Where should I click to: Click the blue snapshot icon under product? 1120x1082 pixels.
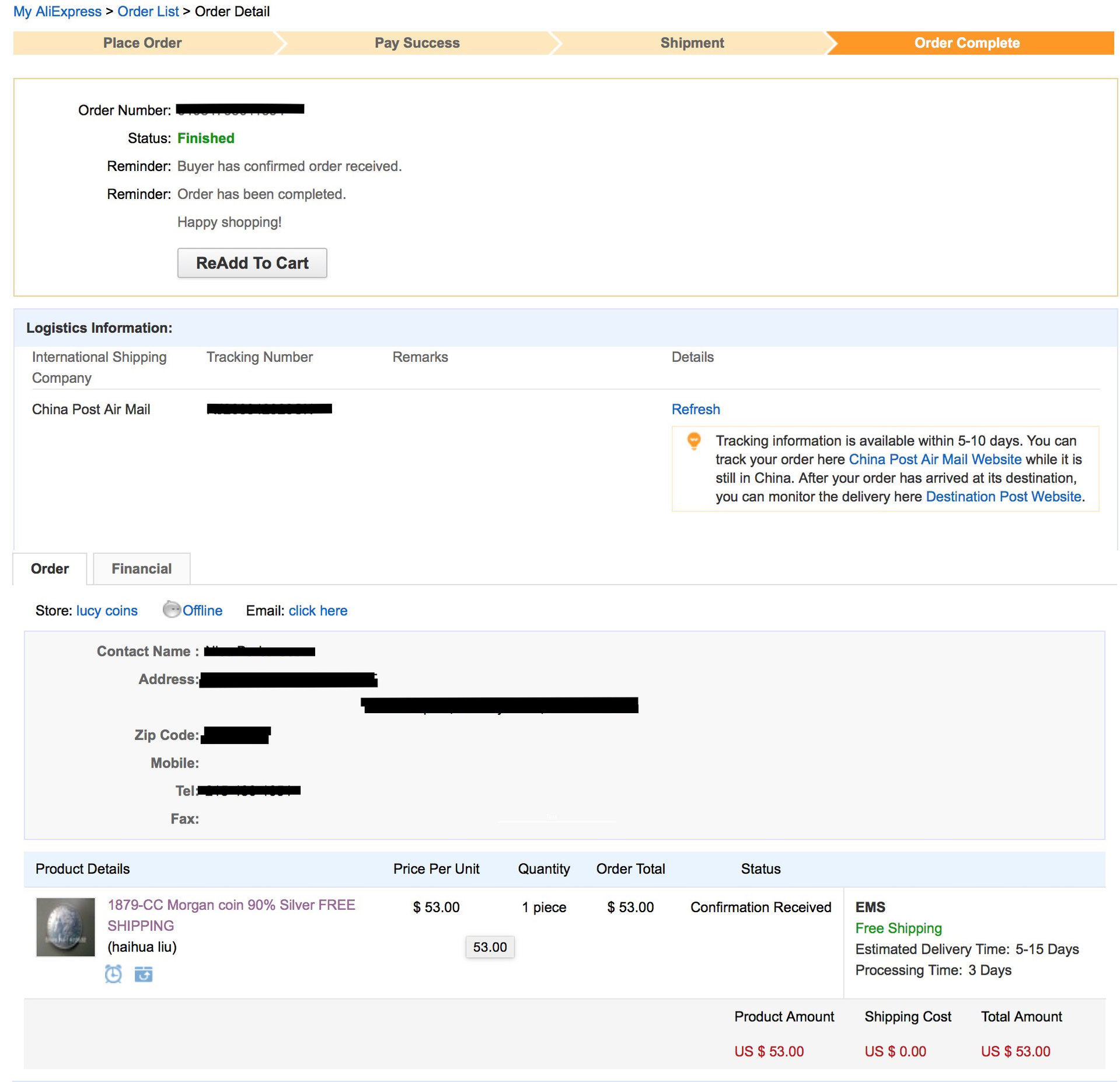point(144,973)
